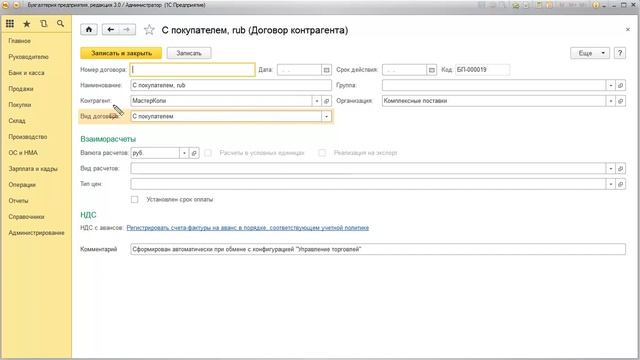The width and height of the screenshot is (640, 360).
Task: Open the Валюта расчетов record via its open button
Action: coord(194,153)
